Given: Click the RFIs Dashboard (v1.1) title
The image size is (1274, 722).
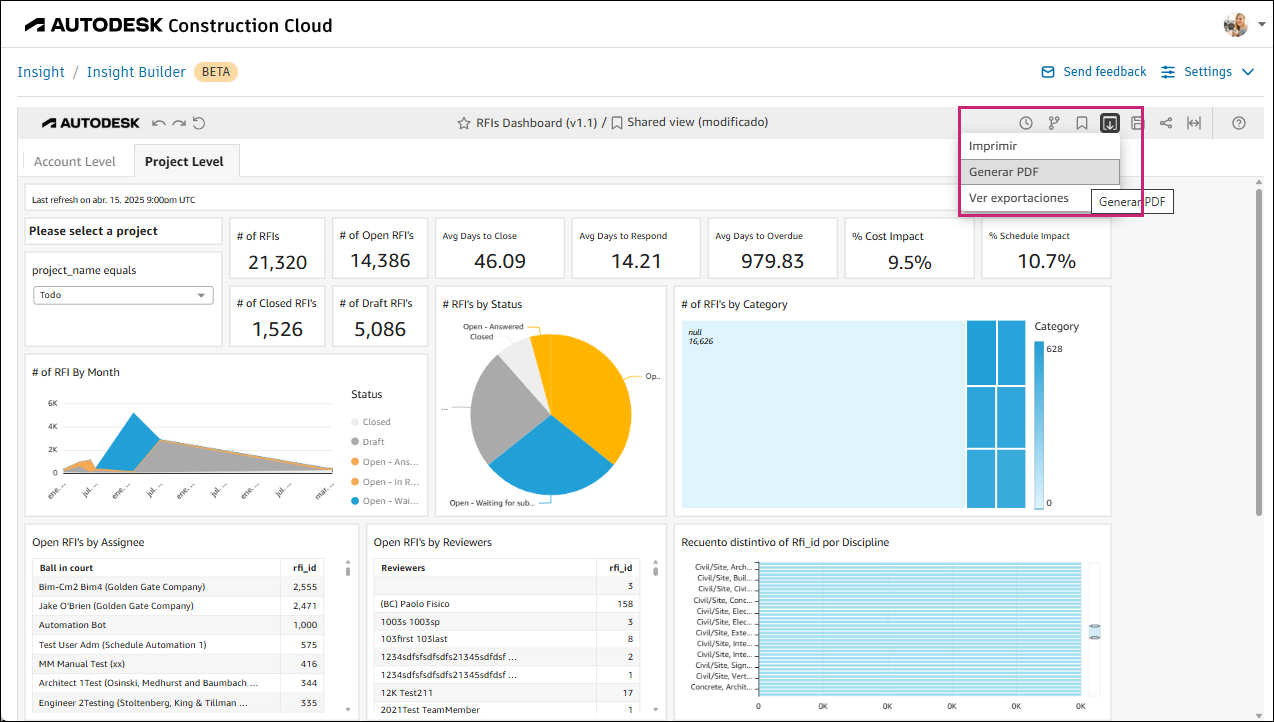Looking at the screenshot, I should pyautogui.click(x=536, y=123).
